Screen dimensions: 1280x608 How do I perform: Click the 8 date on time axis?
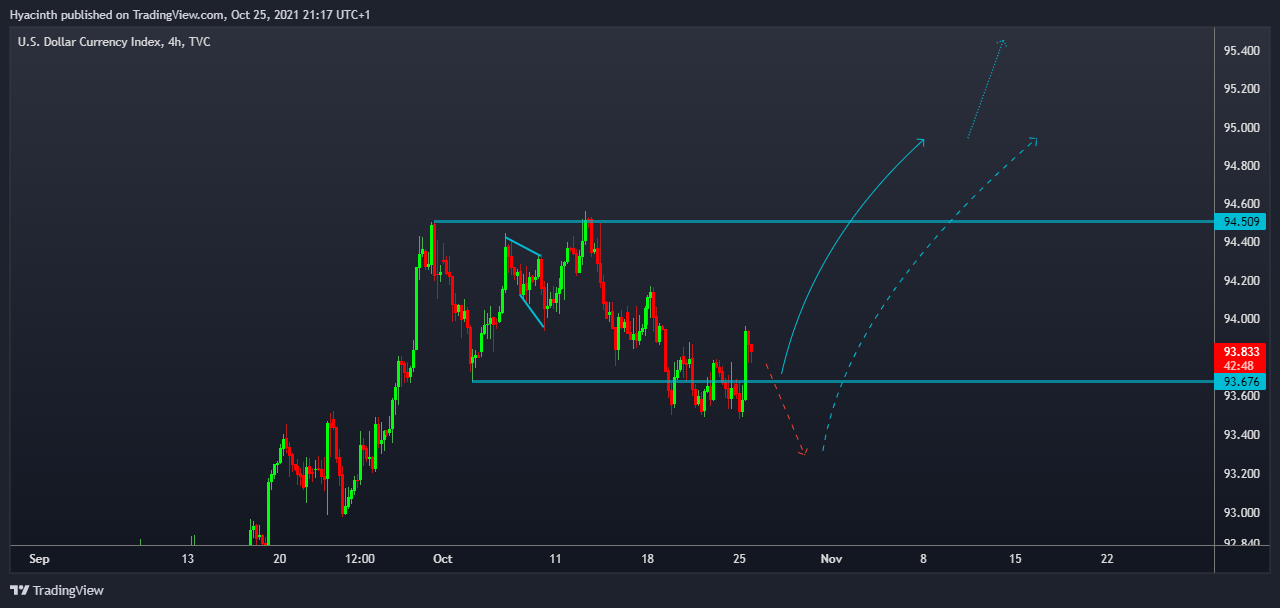[x=923, y=559]
